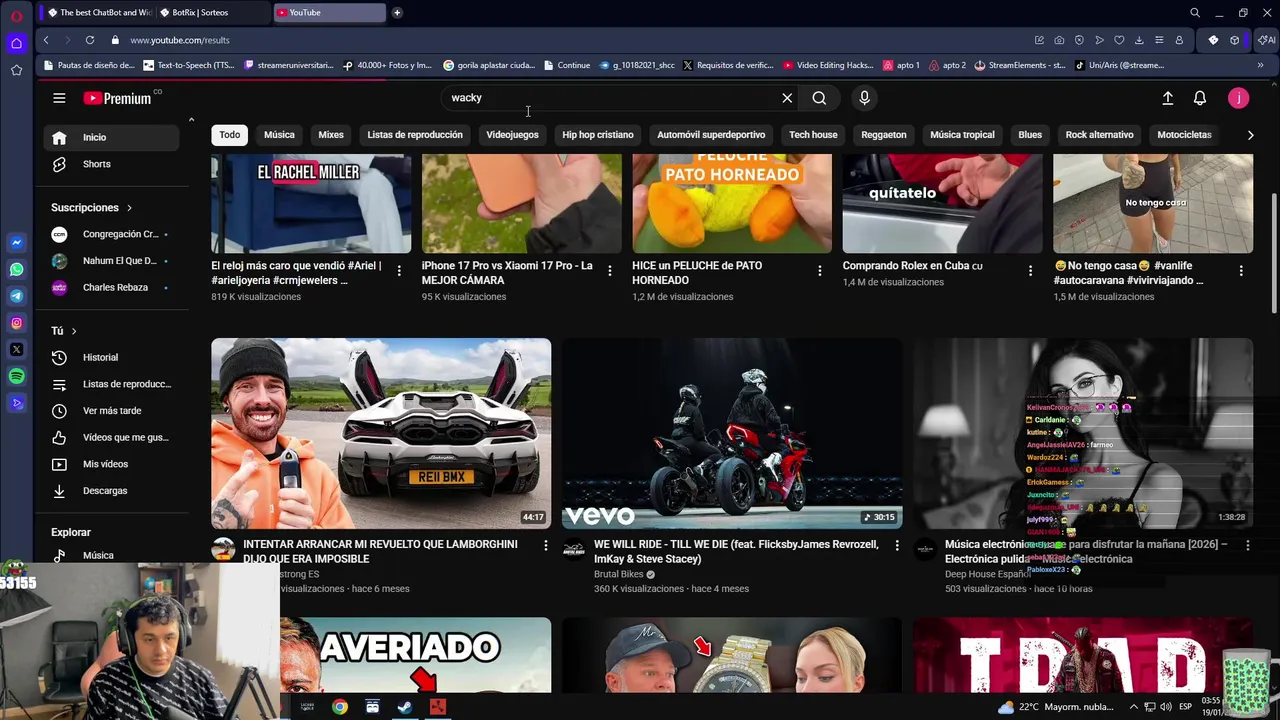Open the account avatar menu
The height and width of the screenshot is (720, 1280).
coord(1239,98)
